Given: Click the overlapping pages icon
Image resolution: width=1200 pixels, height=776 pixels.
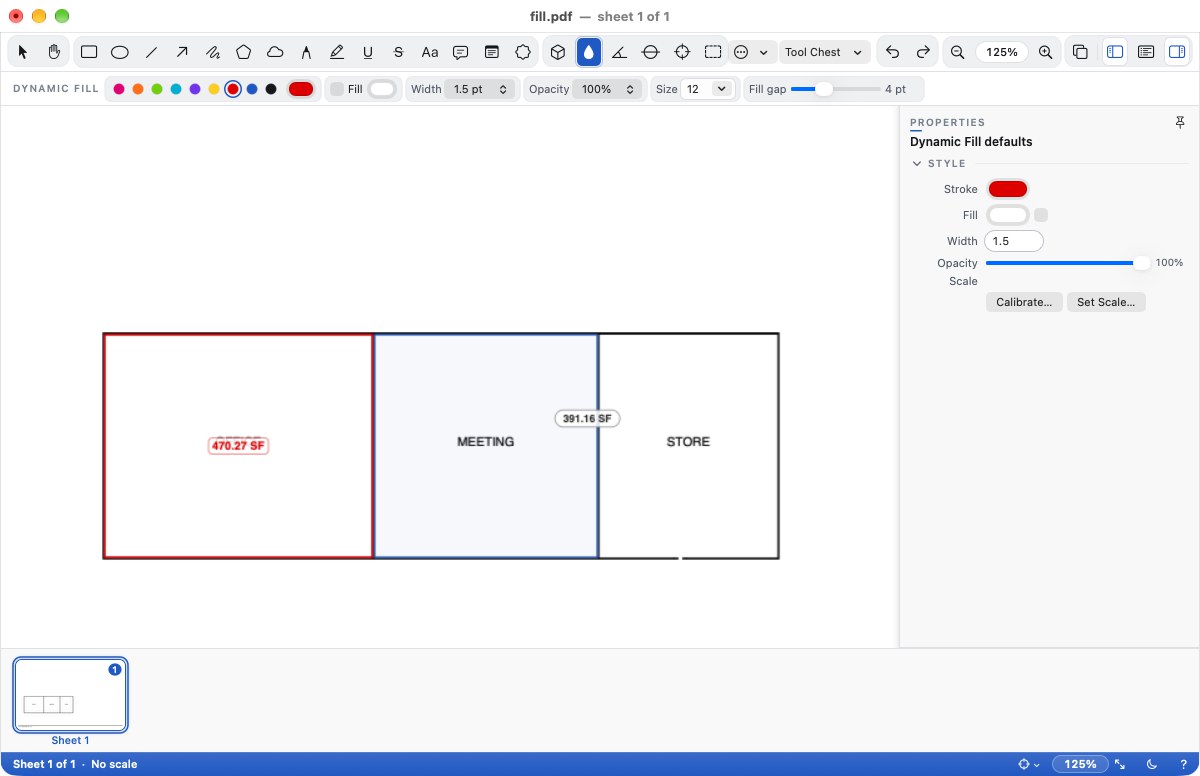Looking at the screenshot, I should pos(1080,52).
